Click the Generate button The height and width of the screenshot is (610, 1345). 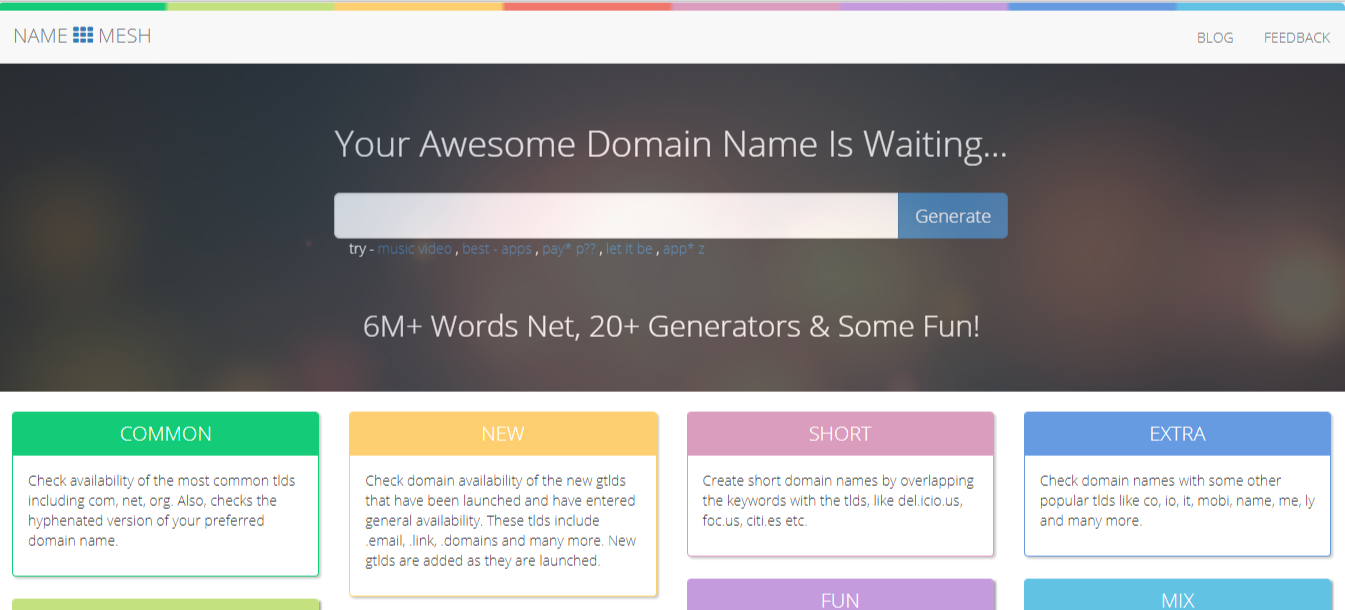click(953, 216)
